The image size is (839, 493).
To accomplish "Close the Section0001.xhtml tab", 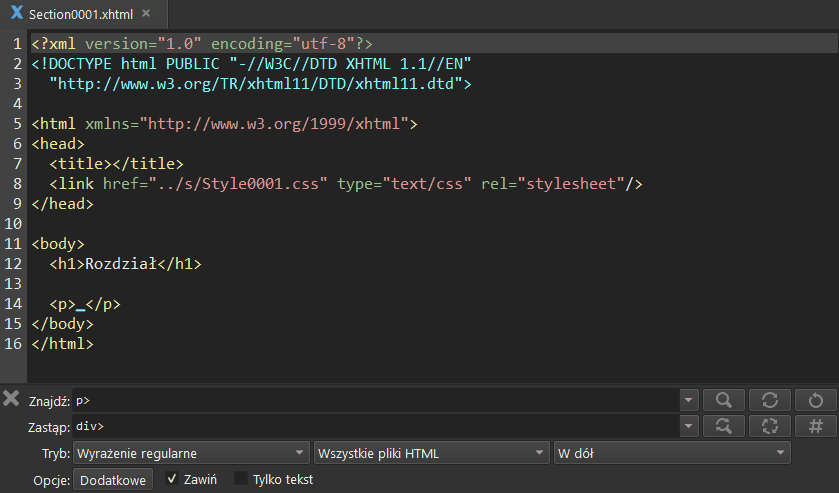I will tap(146, 15).
